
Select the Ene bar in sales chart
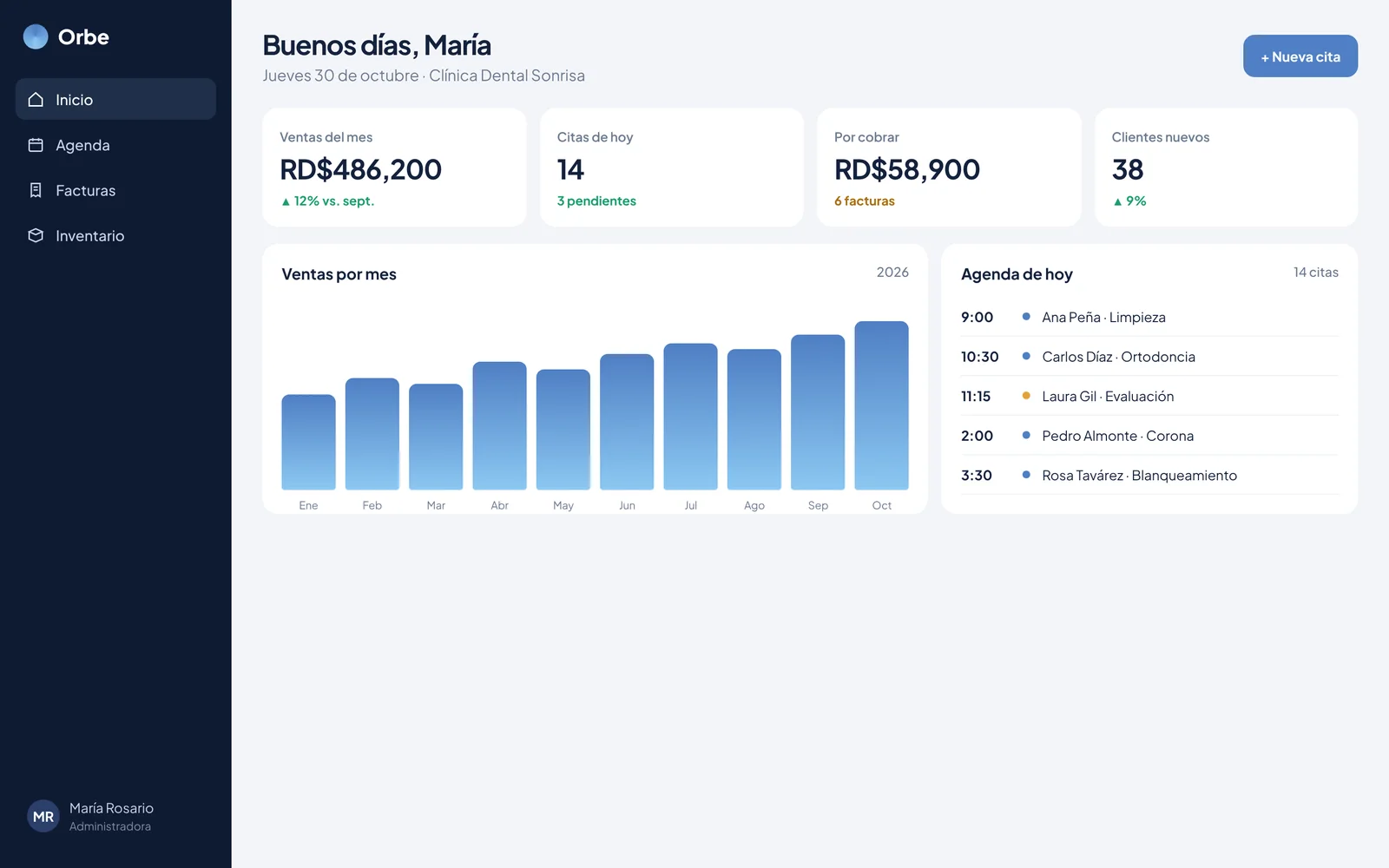pyautogui.click(x=308, y=442)
